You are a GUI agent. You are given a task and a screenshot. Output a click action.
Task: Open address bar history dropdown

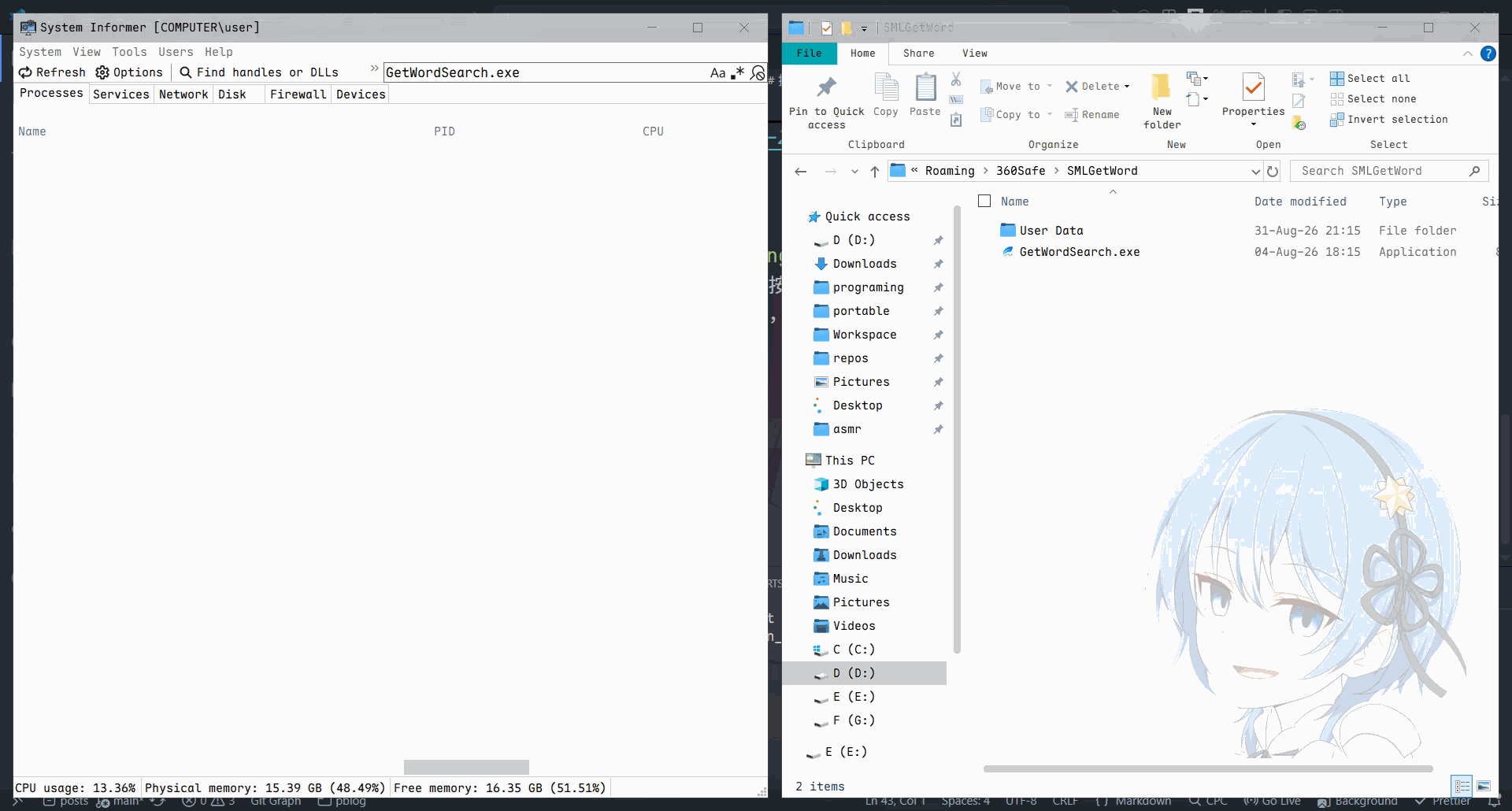click(1255, 172)
